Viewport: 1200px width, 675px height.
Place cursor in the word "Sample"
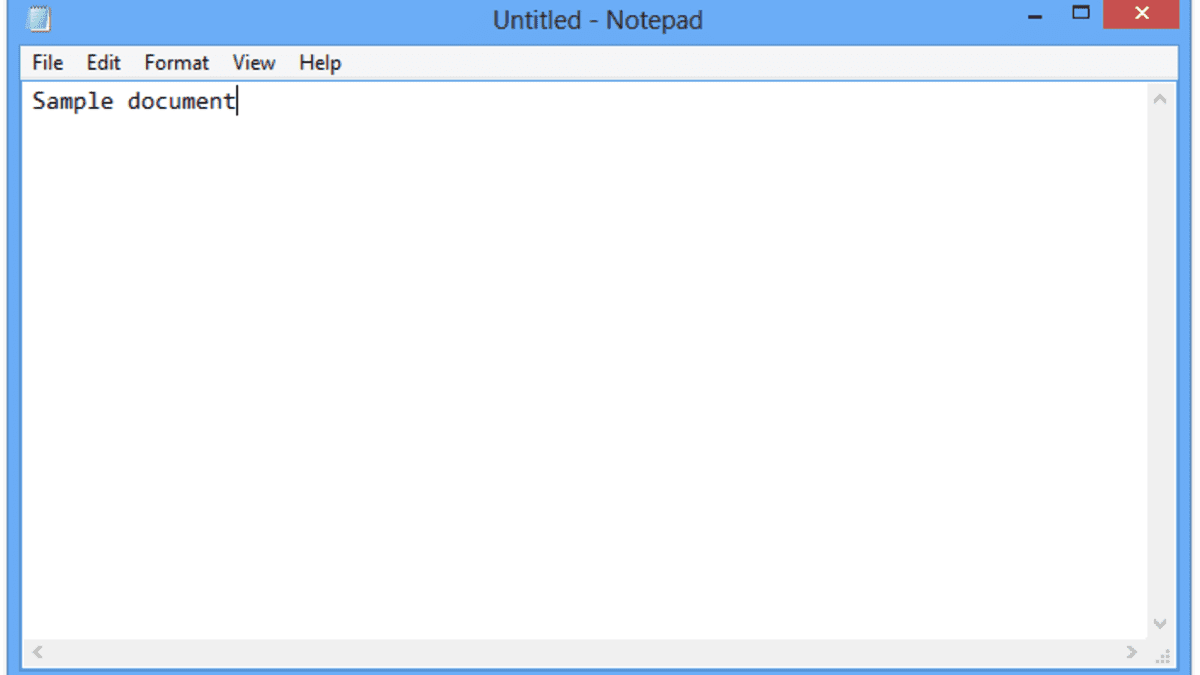(72, 101)
